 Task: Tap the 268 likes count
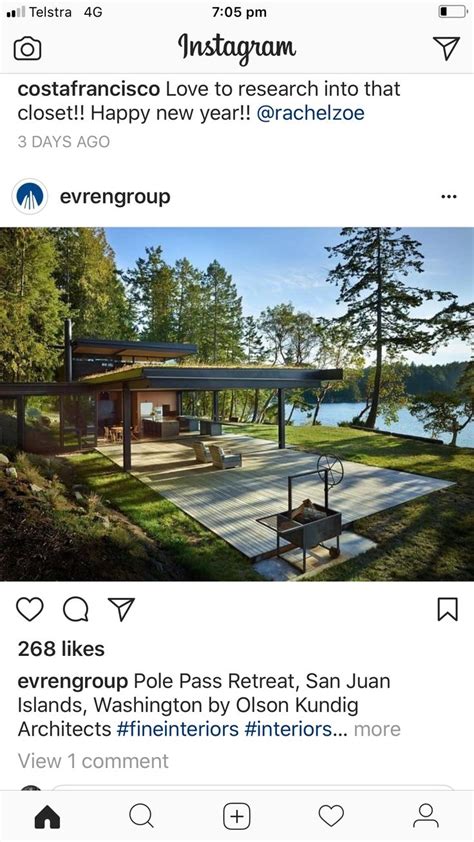tap(61, 649)
